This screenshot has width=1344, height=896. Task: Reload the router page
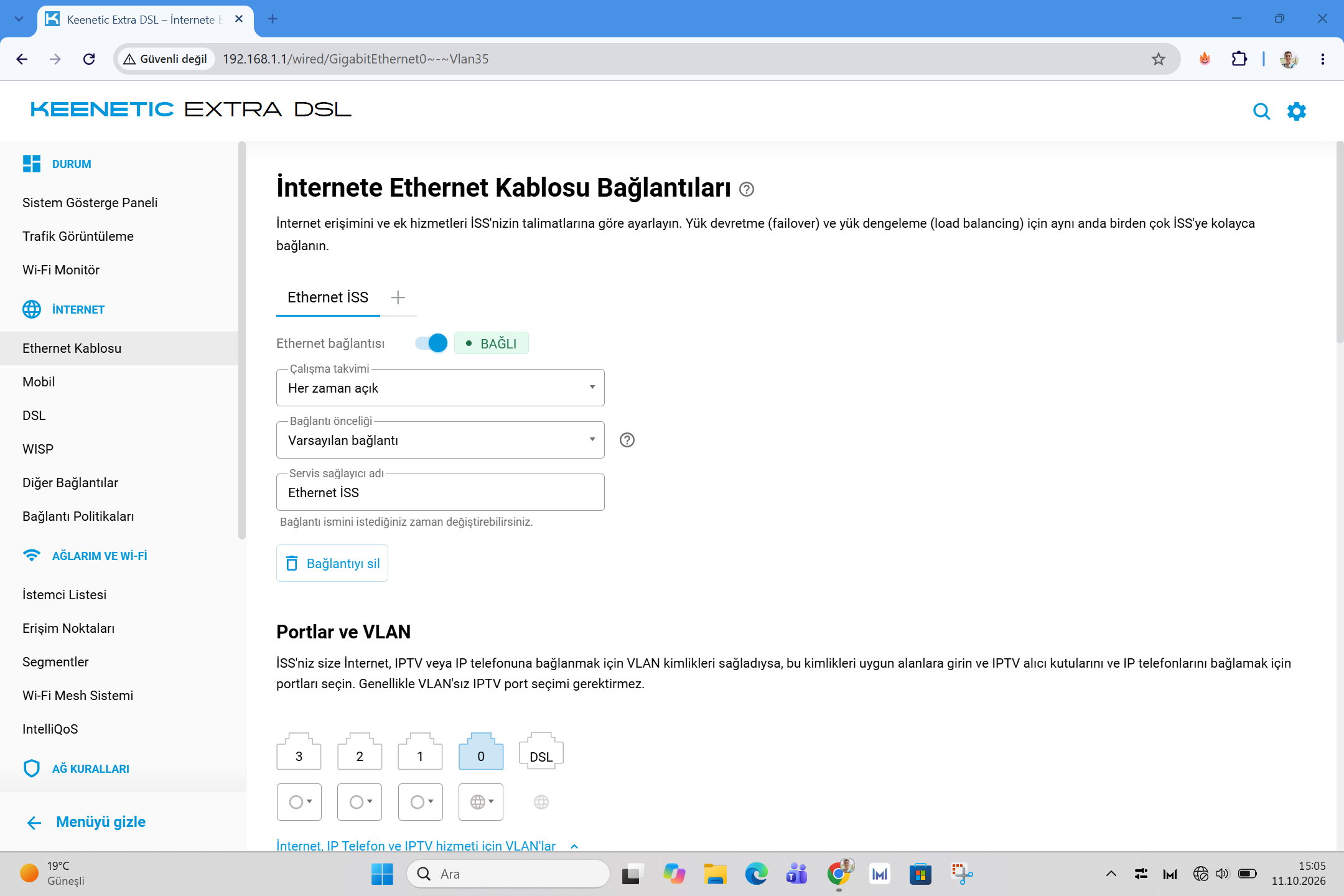pyautogui.click(x=89, y=59)
